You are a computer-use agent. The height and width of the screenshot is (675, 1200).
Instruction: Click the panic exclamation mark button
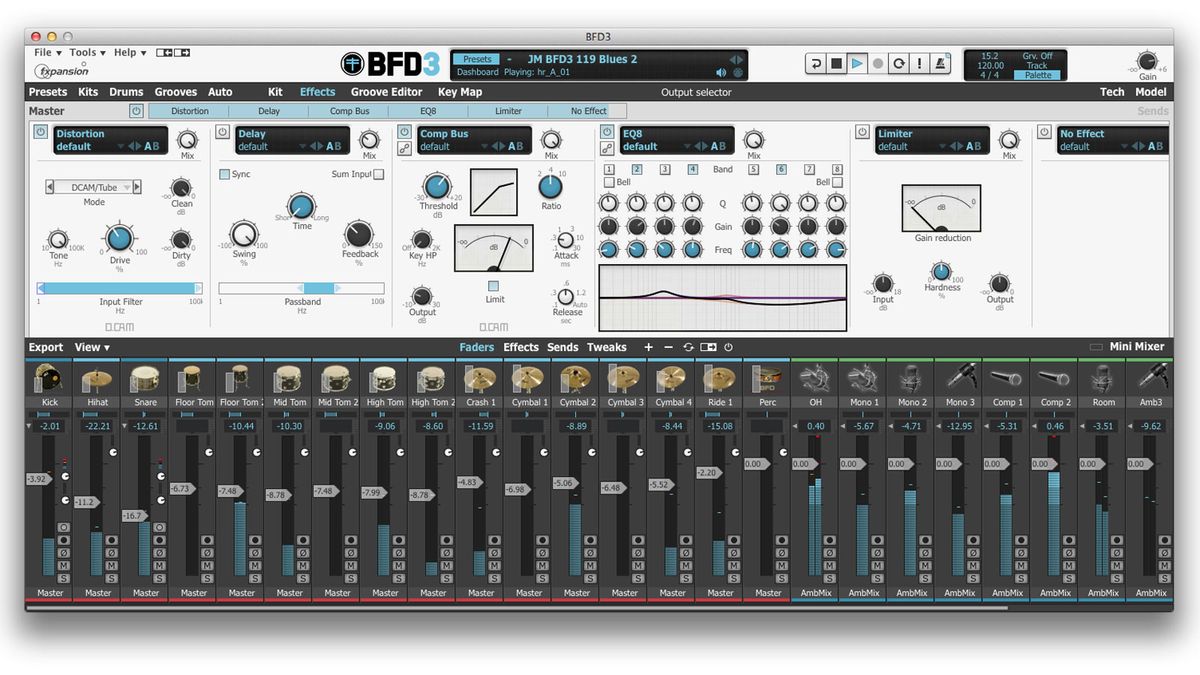[920, 63]
